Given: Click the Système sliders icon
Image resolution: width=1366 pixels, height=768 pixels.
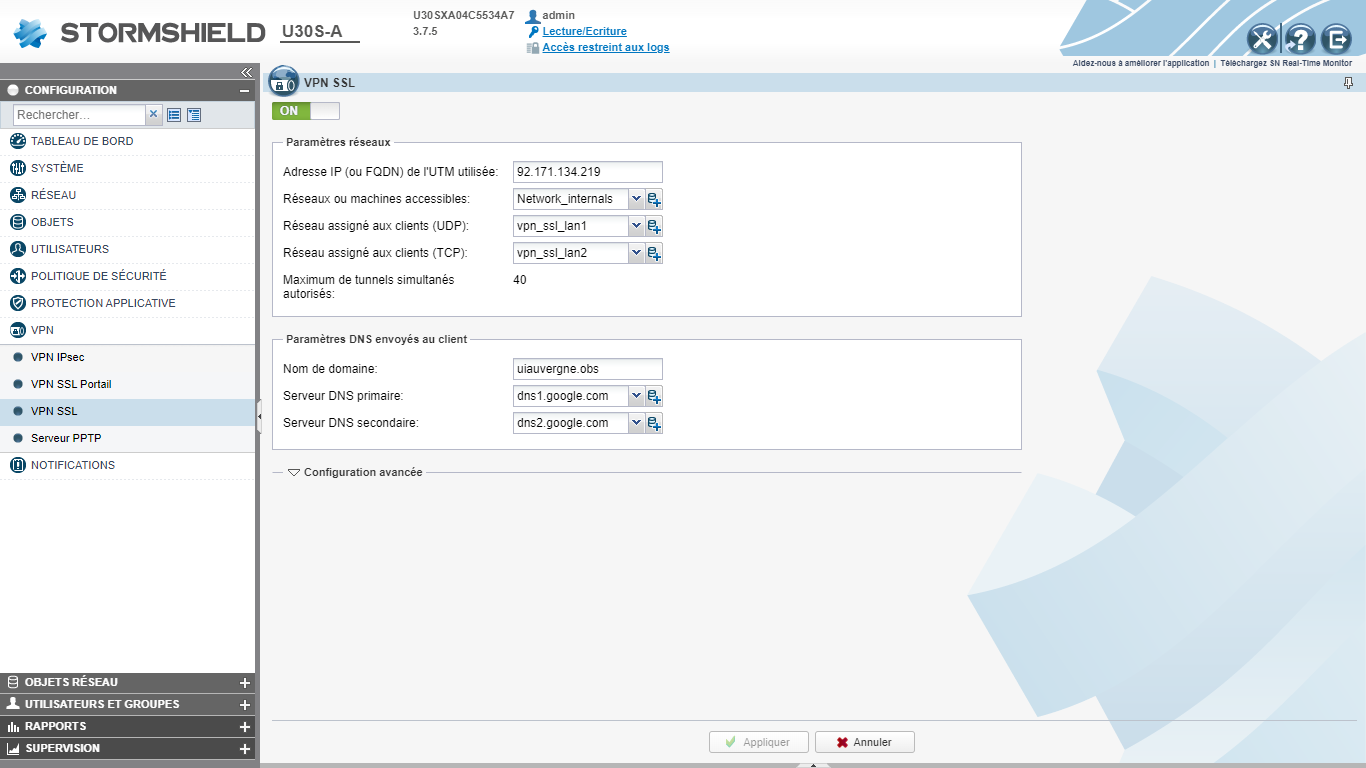Looking at the screenshot, I should 17,168.
